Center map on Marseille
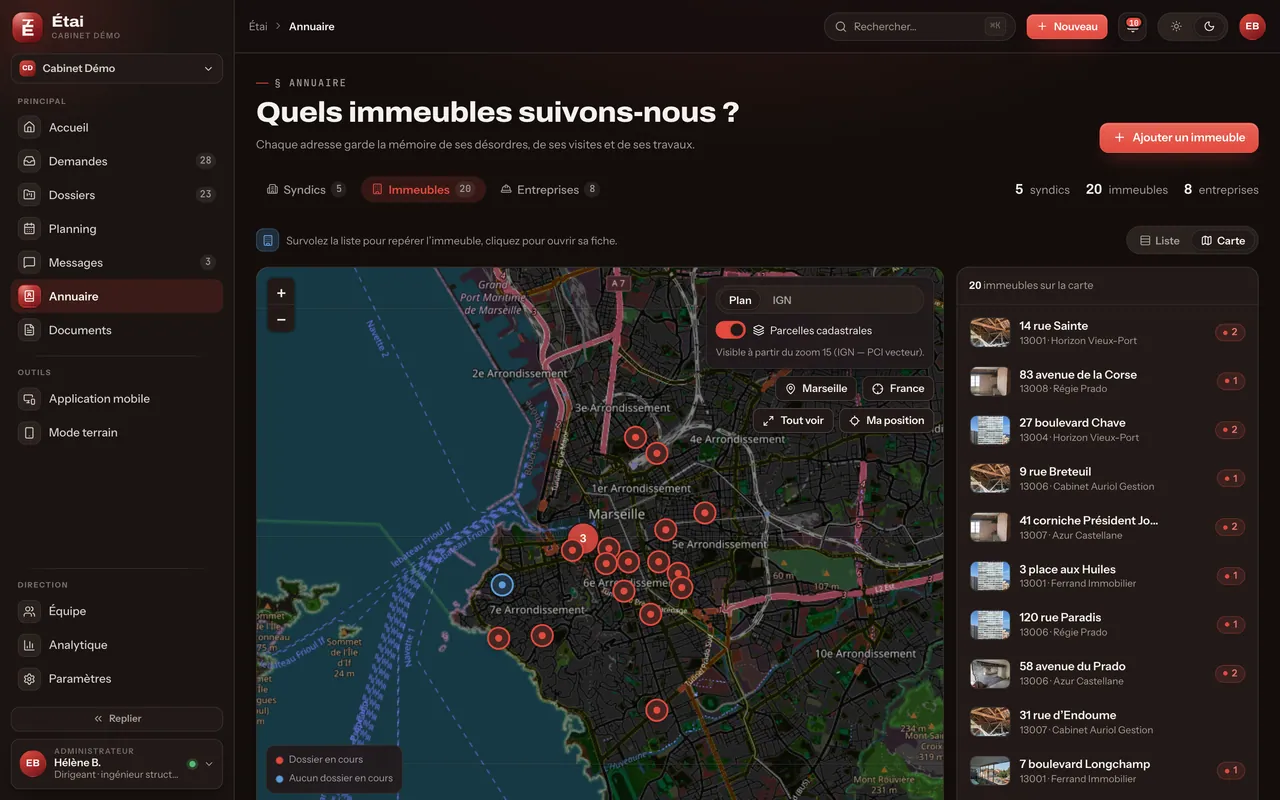1280x800 pixels. pyautogui.click(x=816, y=389)
